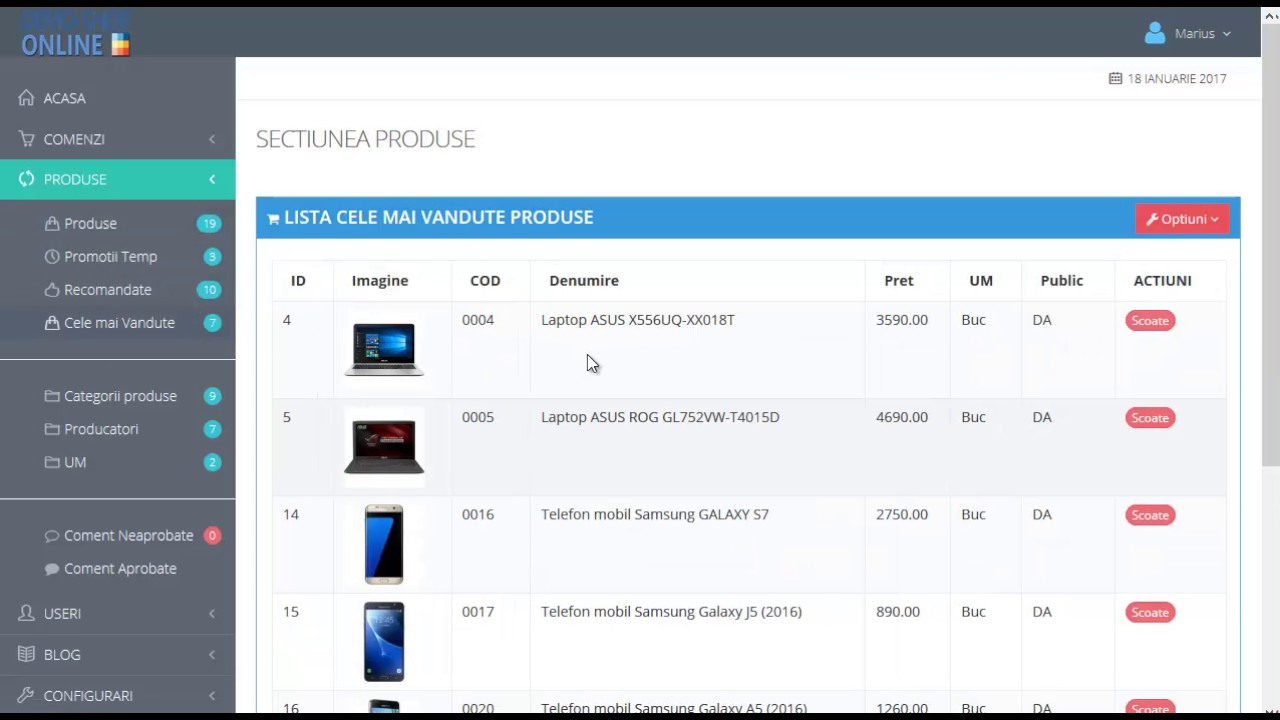Click the thumbs-up icon beside Recomandate

click(x=52, y=289)
